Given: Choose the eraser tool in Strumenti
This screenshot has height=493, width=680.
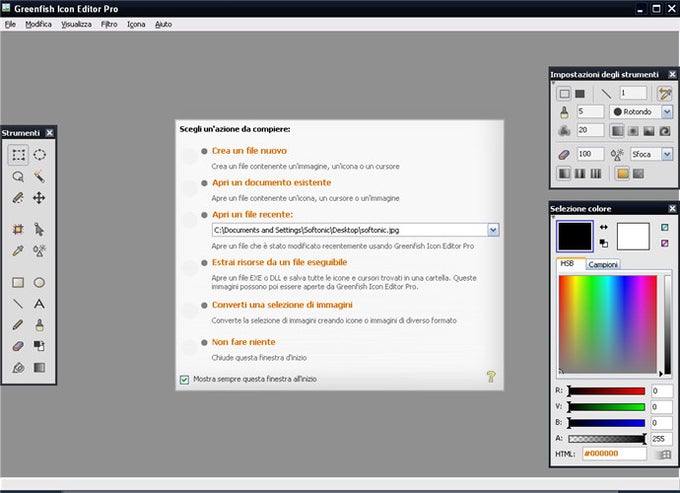Looking at the screenshot, I should point(18,346).
